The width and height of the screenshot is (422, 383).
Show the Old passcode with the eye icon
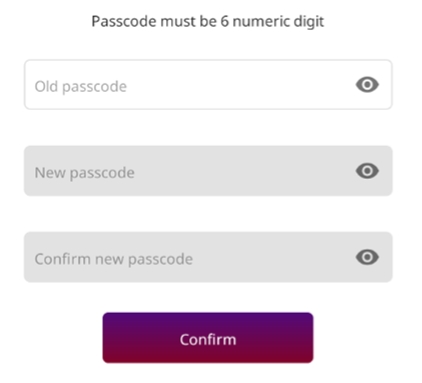[x=367, y=85]
